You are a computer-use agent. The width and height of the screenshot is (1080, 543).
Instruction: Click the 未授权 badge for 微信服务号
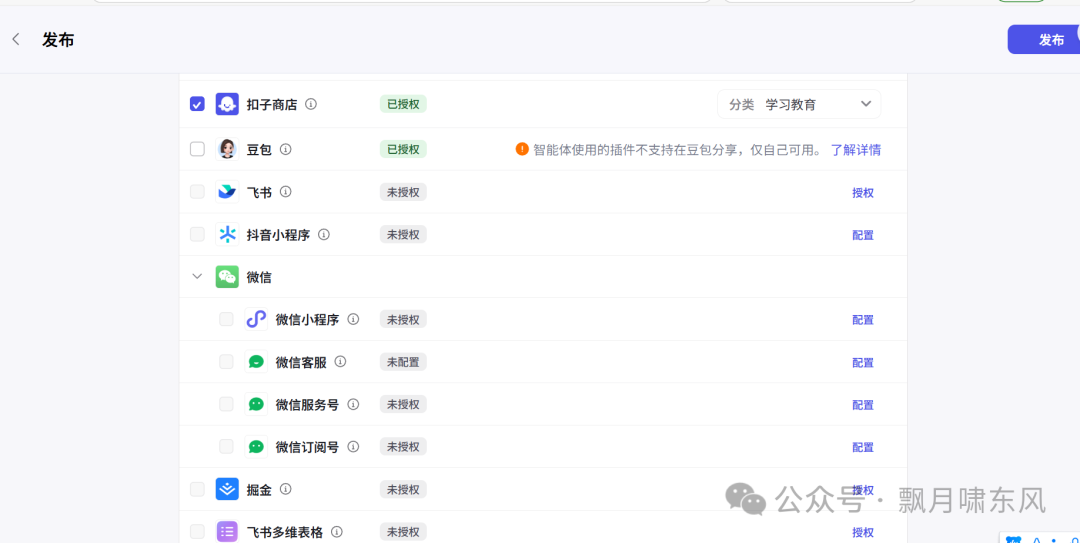(x=403, y=404)
